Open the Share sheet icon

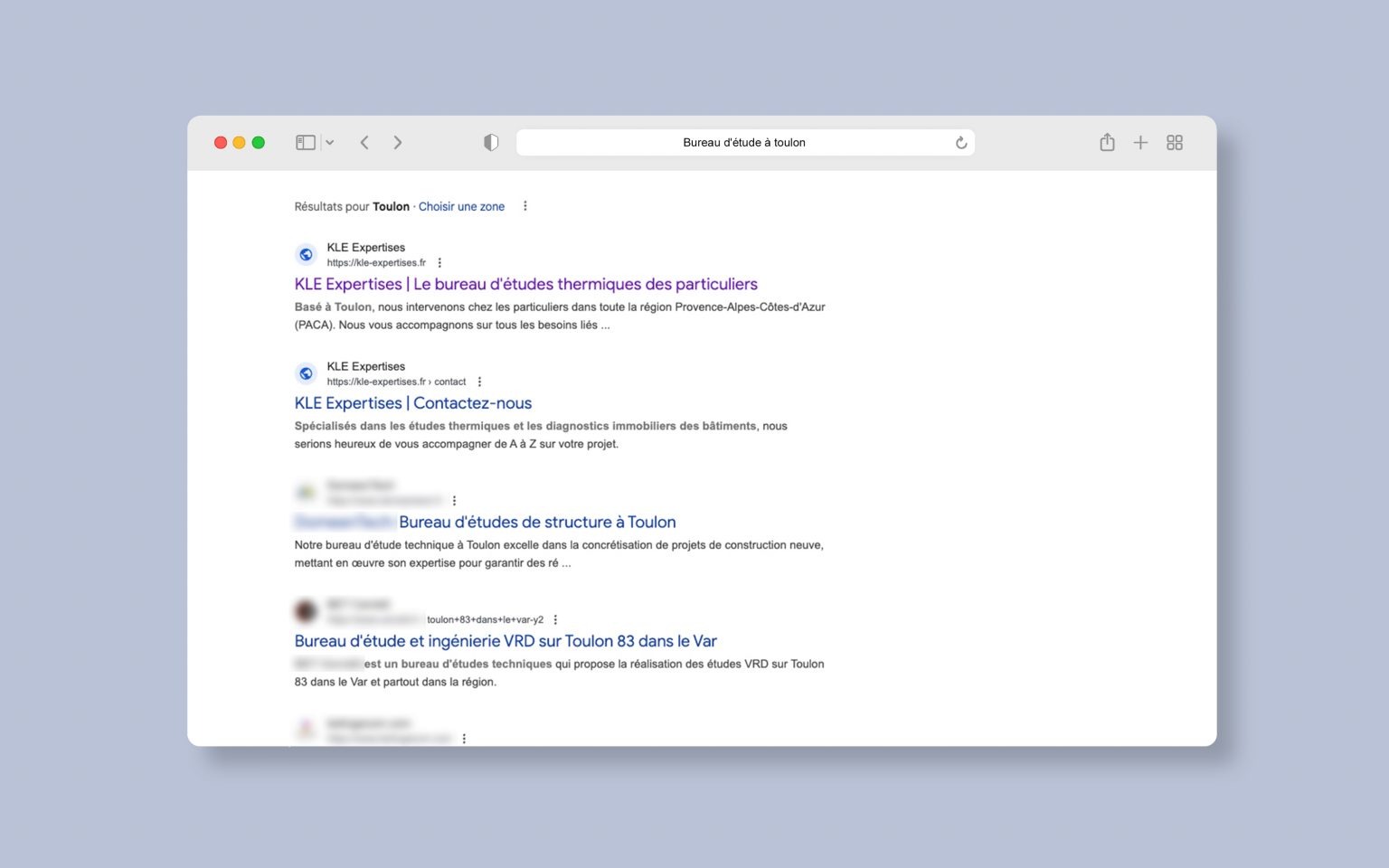pos(1107,143)
